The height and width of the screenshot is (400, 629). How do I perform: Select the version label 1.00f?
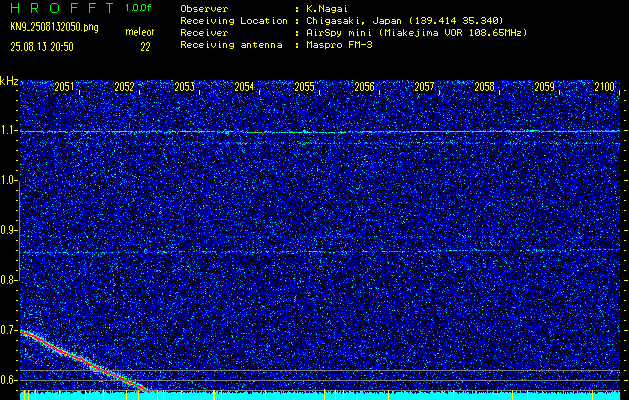tap(138, 8)
